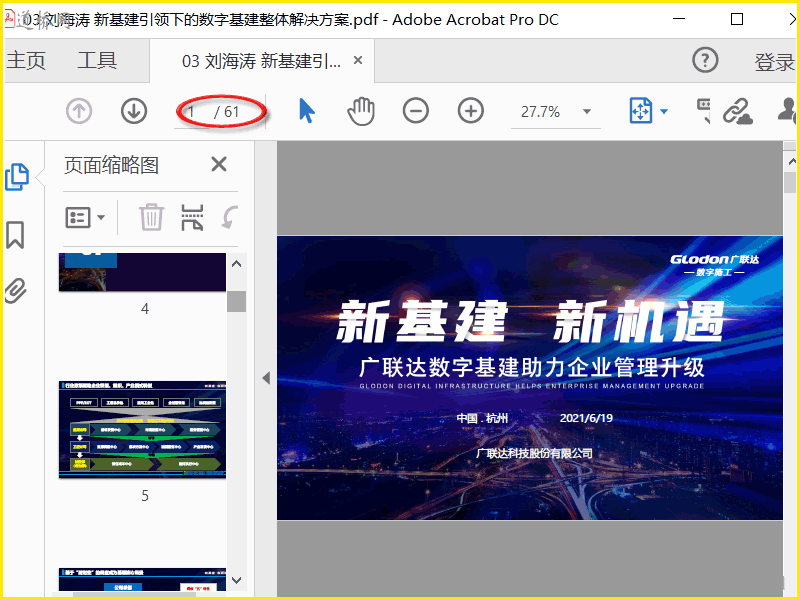Click the 2021/6/19 date text on slide
This screenshot has height=600, width=800.
click(586, 418)
